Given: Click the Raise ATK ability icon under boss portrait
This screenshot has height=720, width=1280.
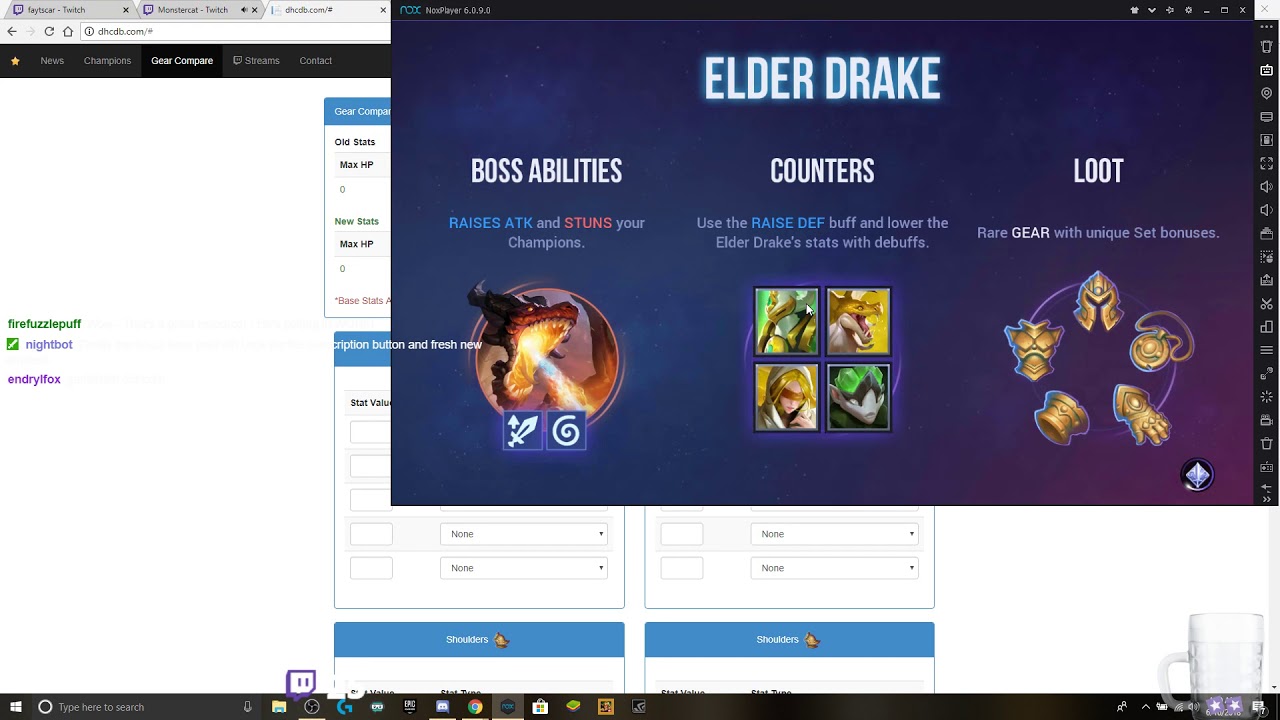Looking at the screenshot, I should (x=522, y=431).
